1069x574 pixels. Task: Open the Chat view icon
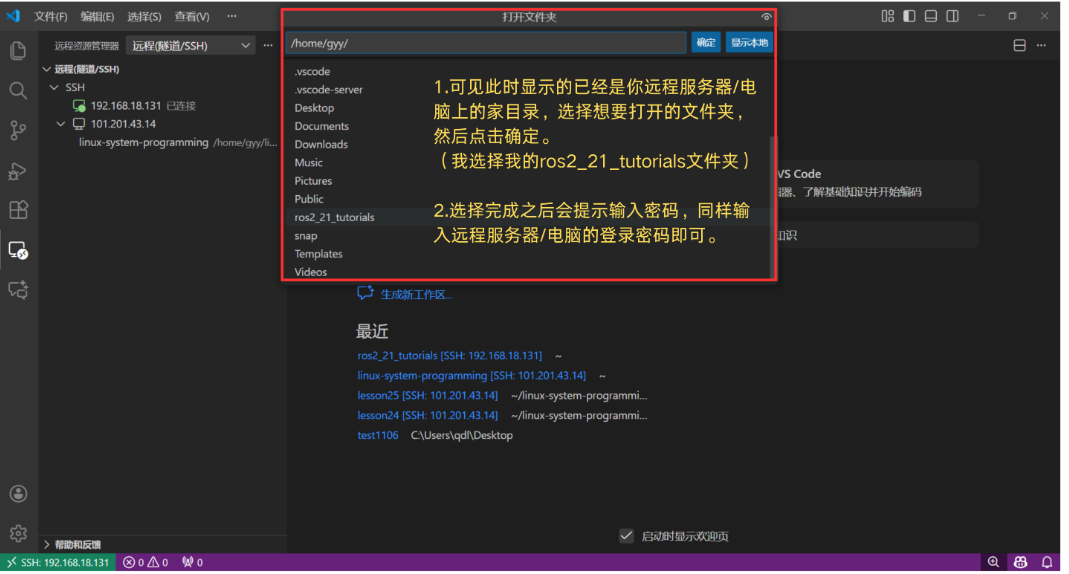(18, 290)
